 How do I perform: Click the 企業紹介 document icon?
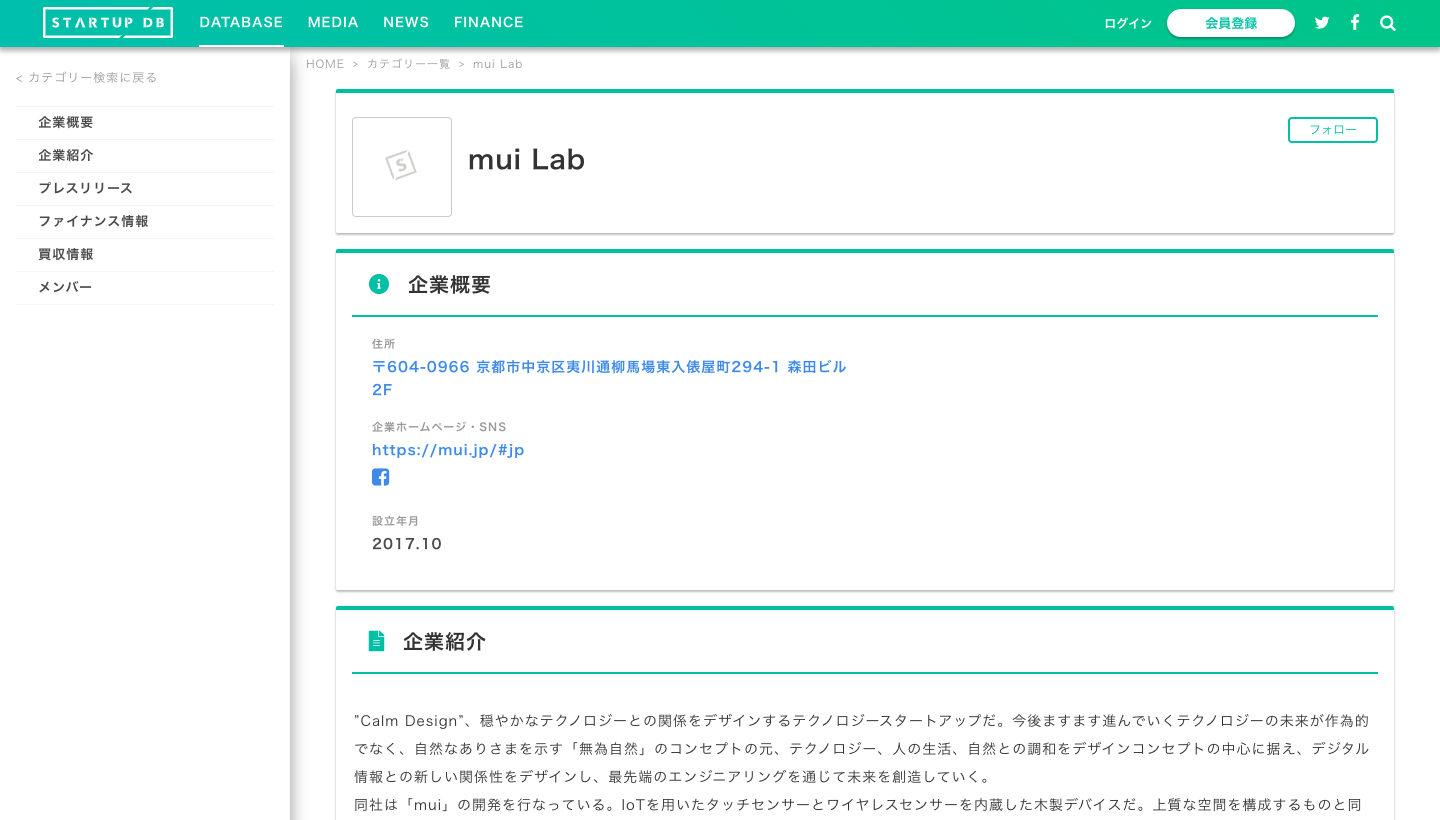pos(376,641)
